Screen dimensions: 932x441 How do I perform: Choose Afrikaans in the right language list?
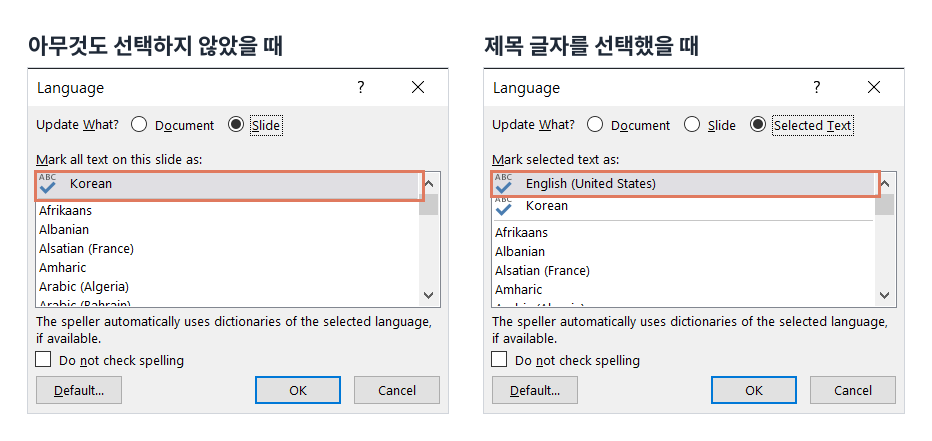click(684, 232)
